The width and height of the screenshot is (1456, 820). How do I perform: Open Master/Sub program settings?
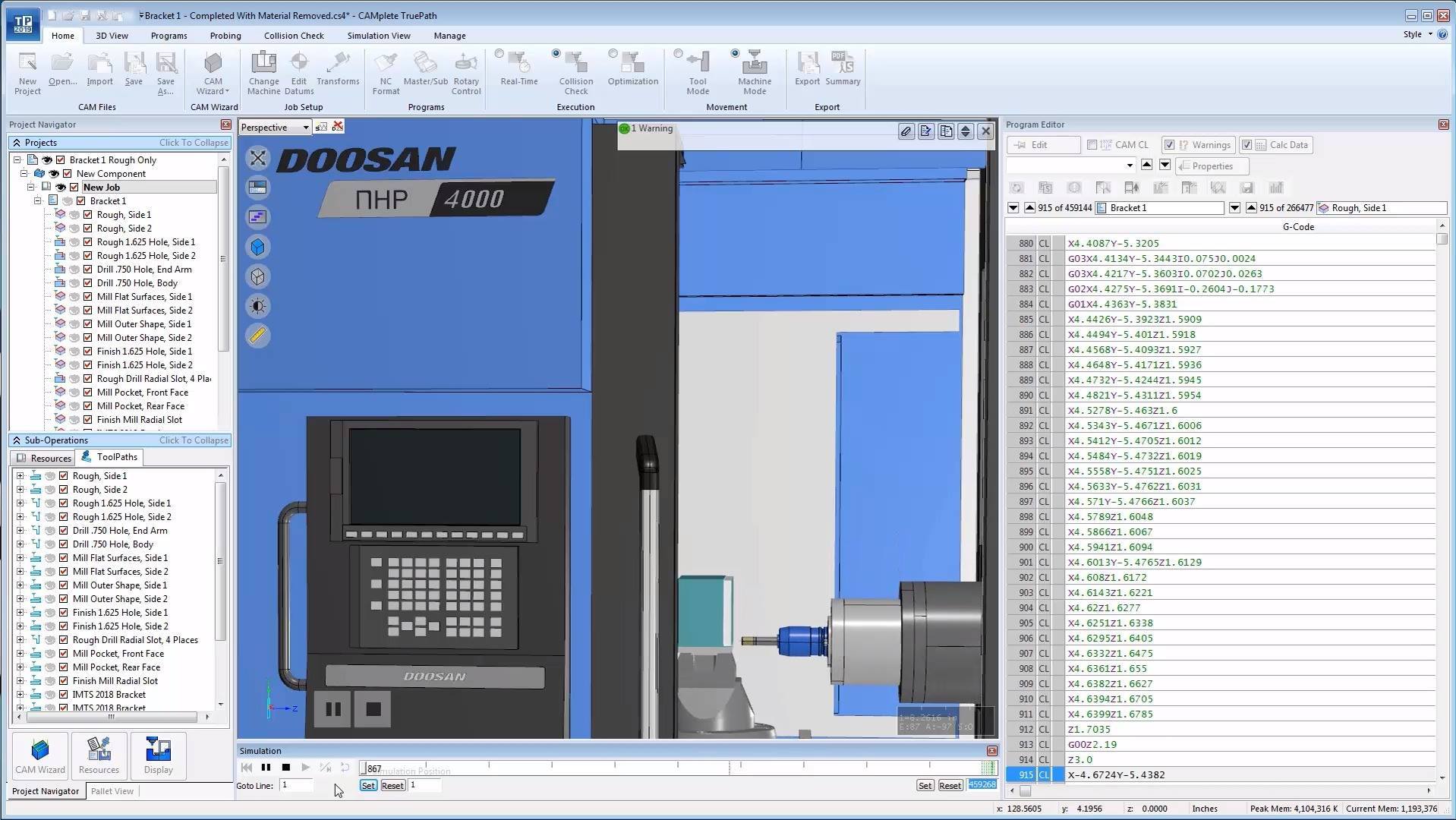(426, 69)
